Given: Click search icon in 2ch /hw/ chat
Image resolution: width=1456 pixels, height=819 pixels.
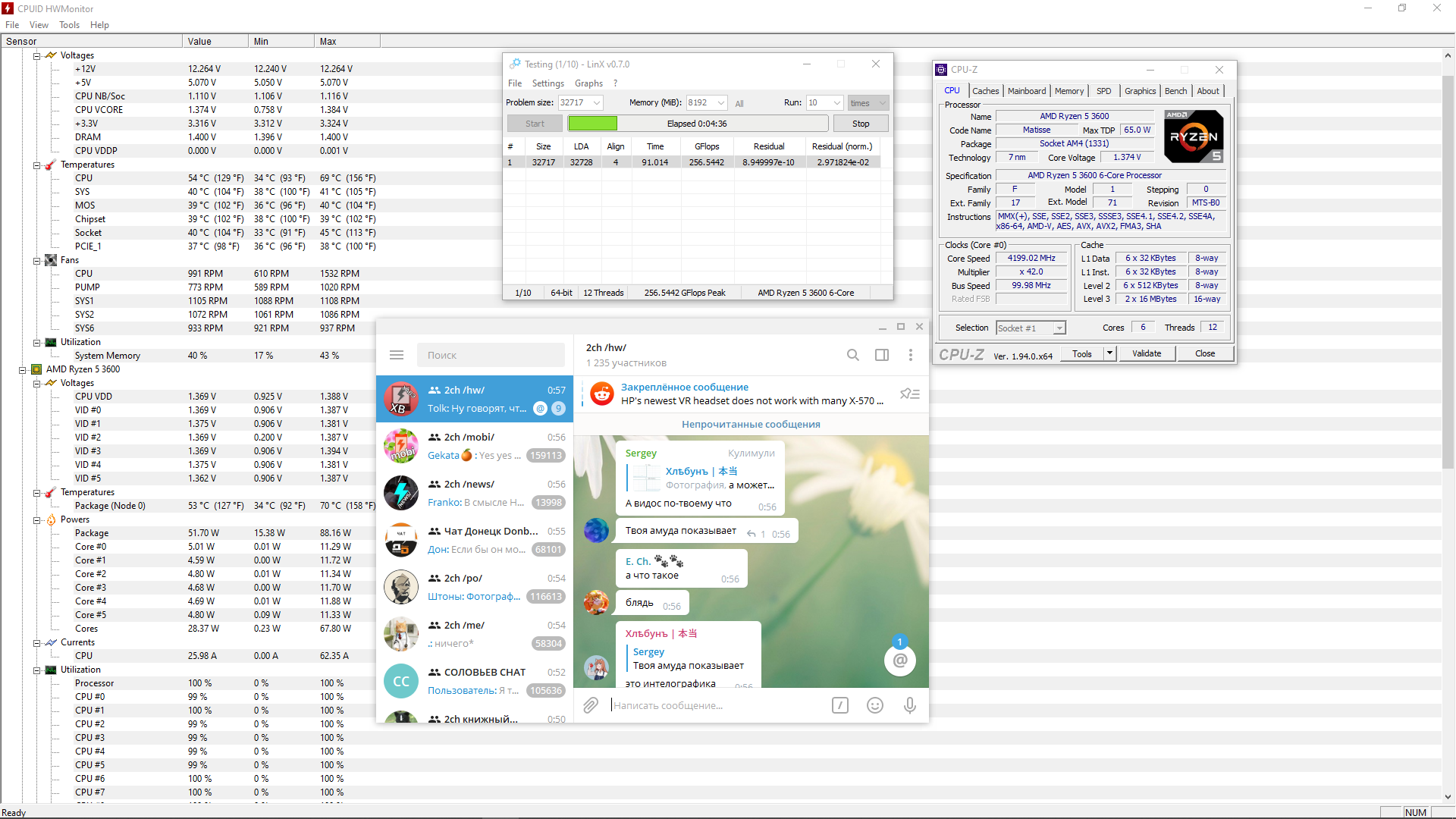Looking at the screenshot, I should coord(853,355).
